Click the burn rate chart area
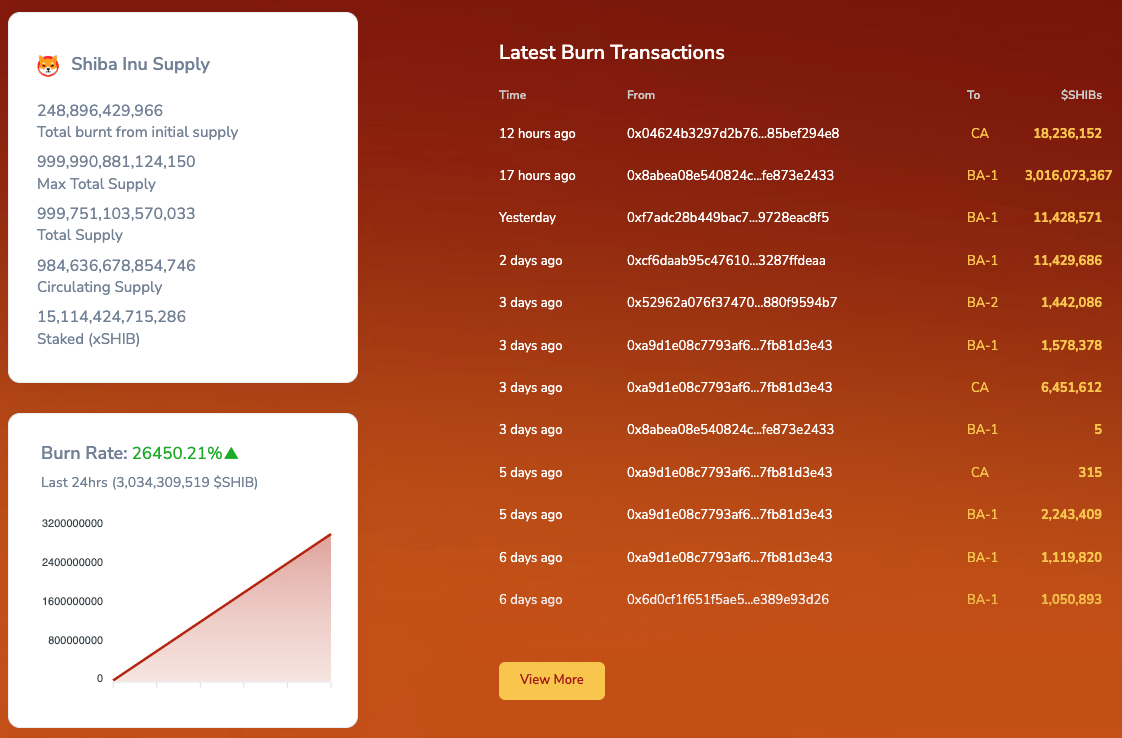The width and height of the screenshot is (1122, 738). (x=222, y=608)
